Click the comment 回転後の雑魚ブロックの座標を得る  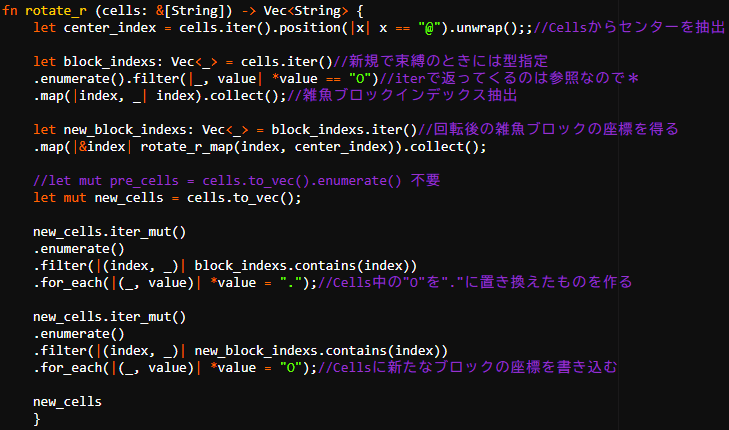point(548,129)
